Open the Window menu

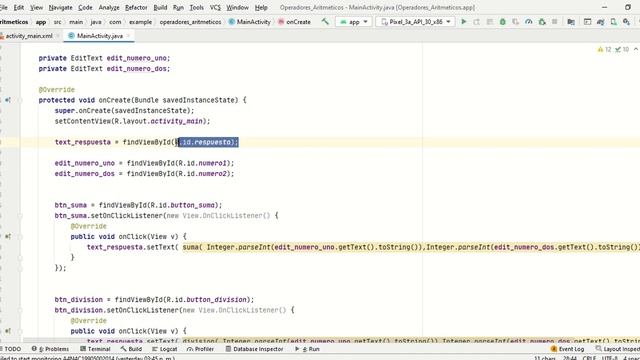[x=238, y=7]
